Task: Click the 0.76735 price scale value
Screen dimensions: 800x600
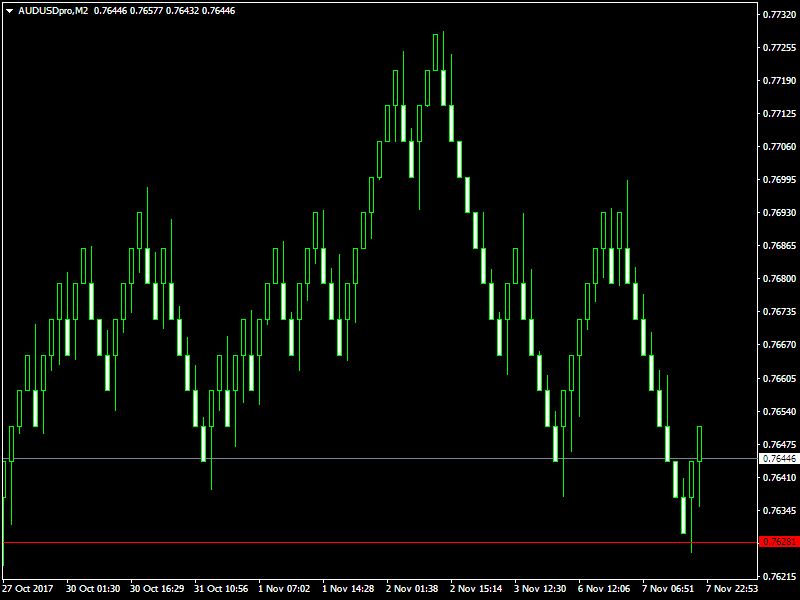Action: (x=779, y=312)
